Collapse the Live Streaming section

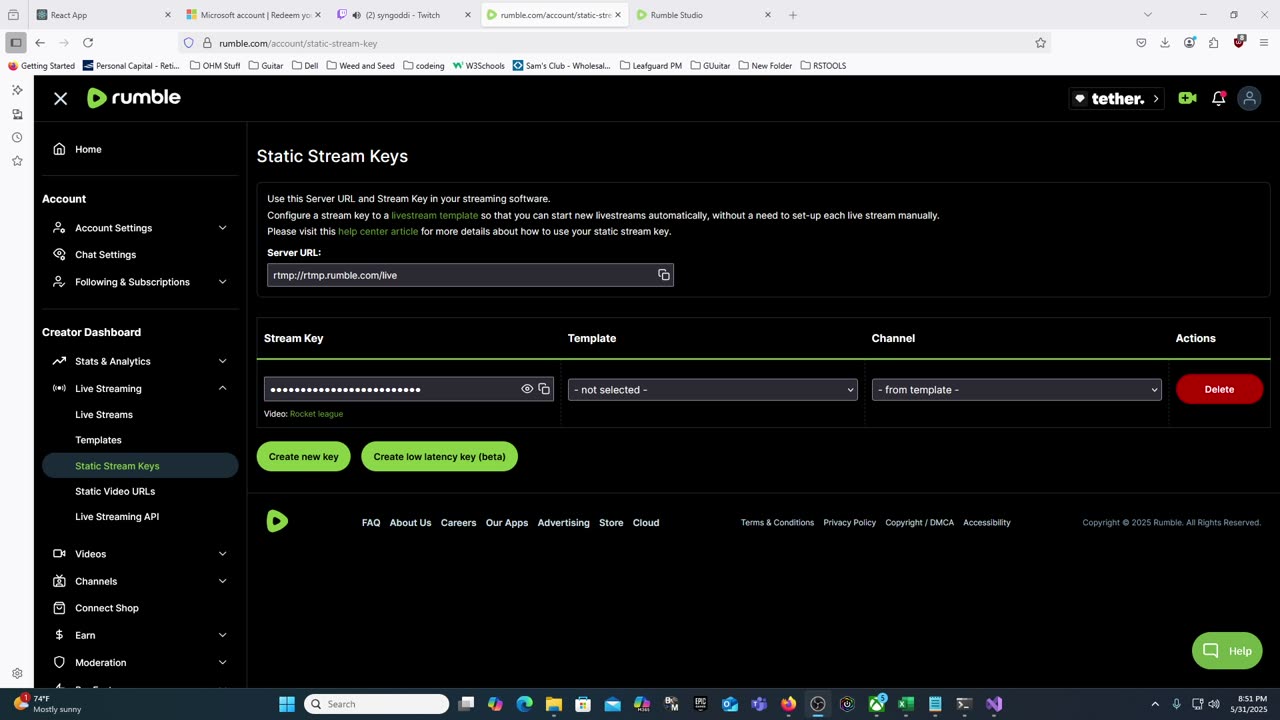click(140, 388)
